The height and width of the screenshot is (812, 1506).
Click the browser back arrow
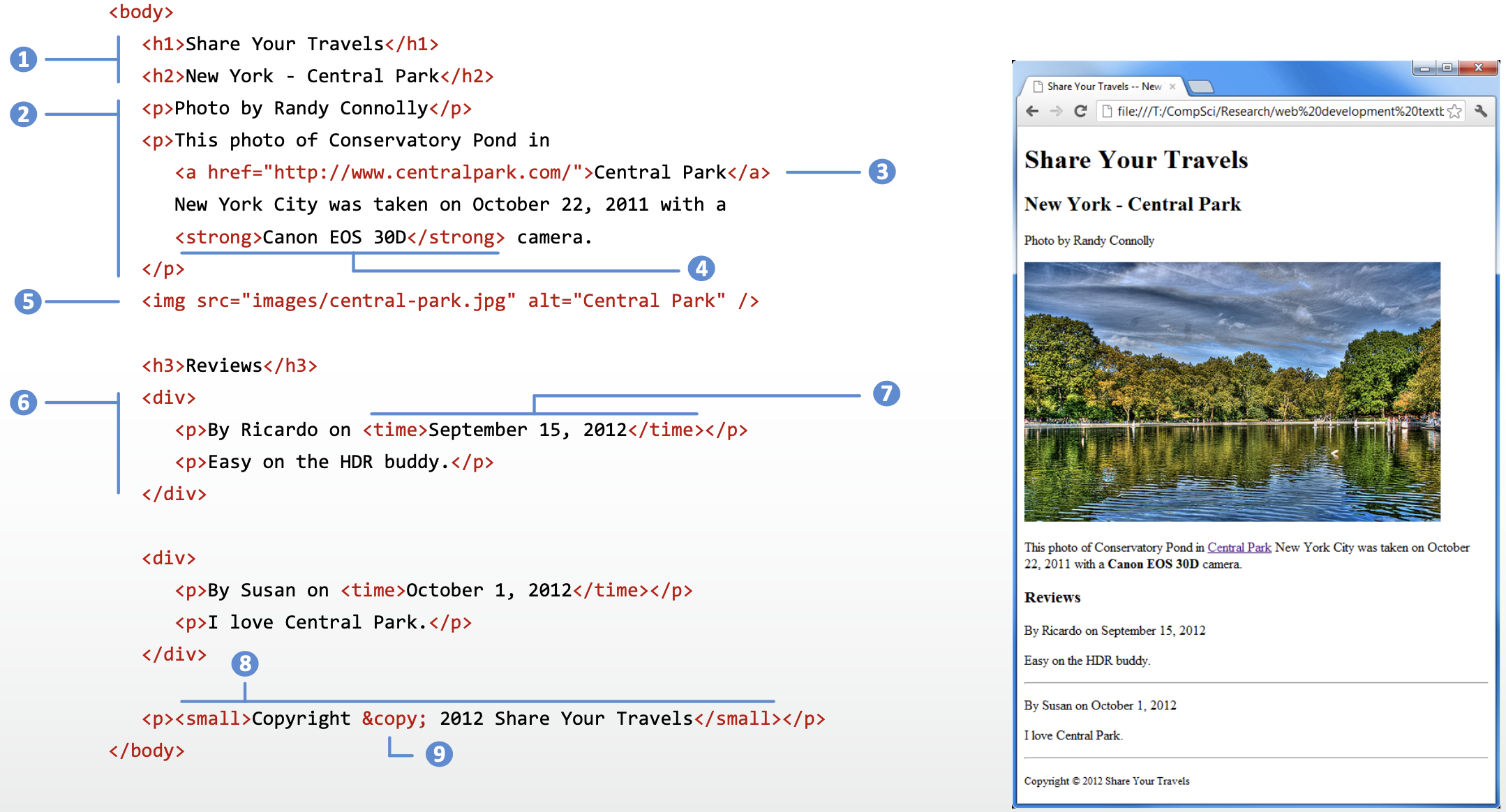click(x=1033, y=112)
